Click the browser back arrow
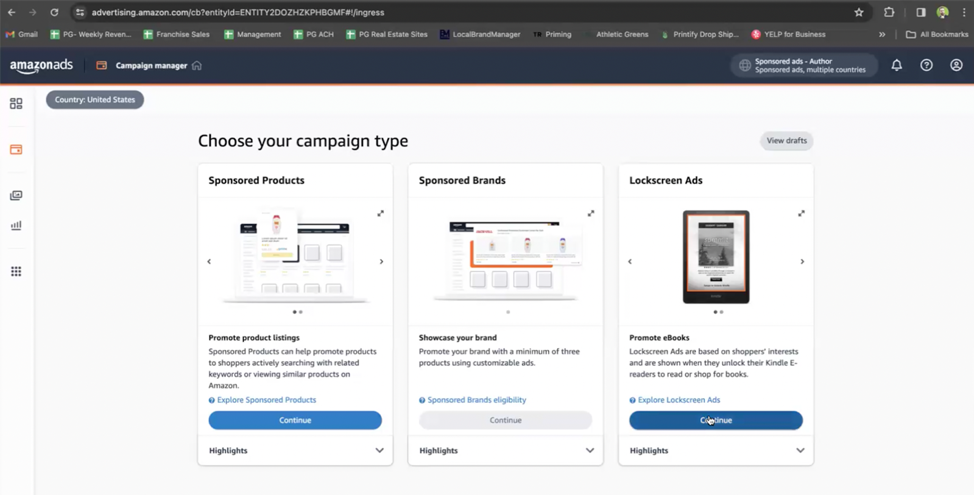974x495 pixels. [12, 12]
